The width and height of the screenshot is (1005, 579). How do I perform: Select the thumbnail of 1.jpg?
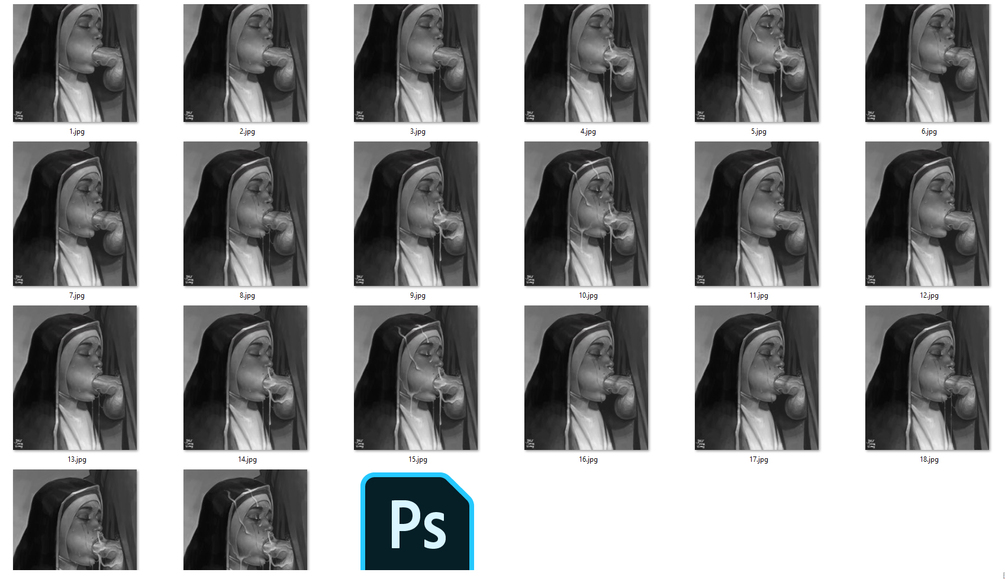click(75, 63)
